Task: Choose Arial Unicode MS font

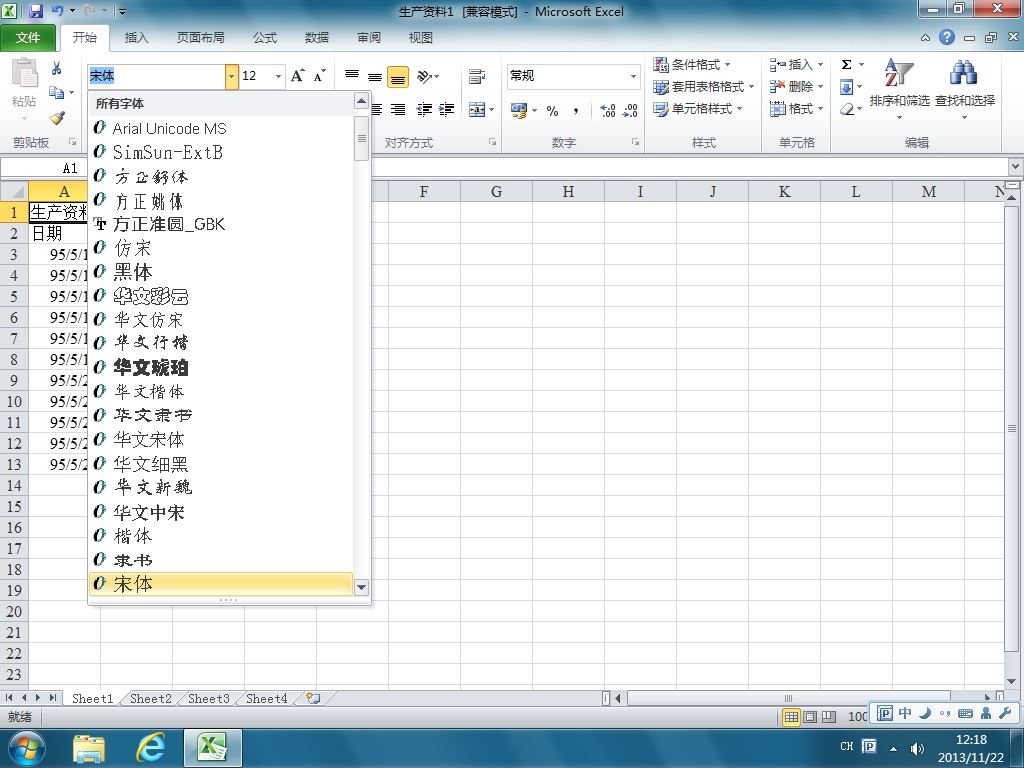Action: 221,128
